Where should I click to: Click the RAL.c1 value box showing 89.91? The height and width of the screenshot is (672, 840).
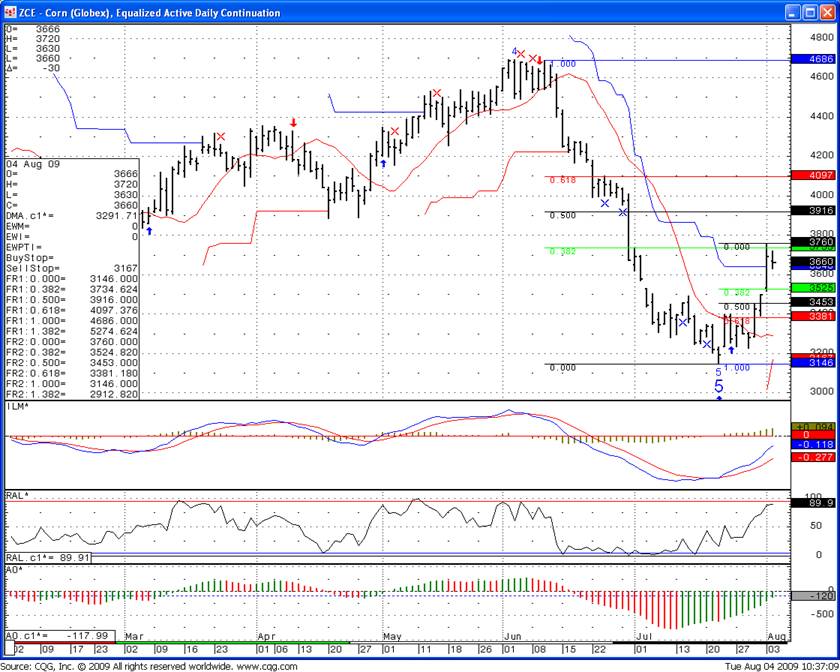click(50, 558)
